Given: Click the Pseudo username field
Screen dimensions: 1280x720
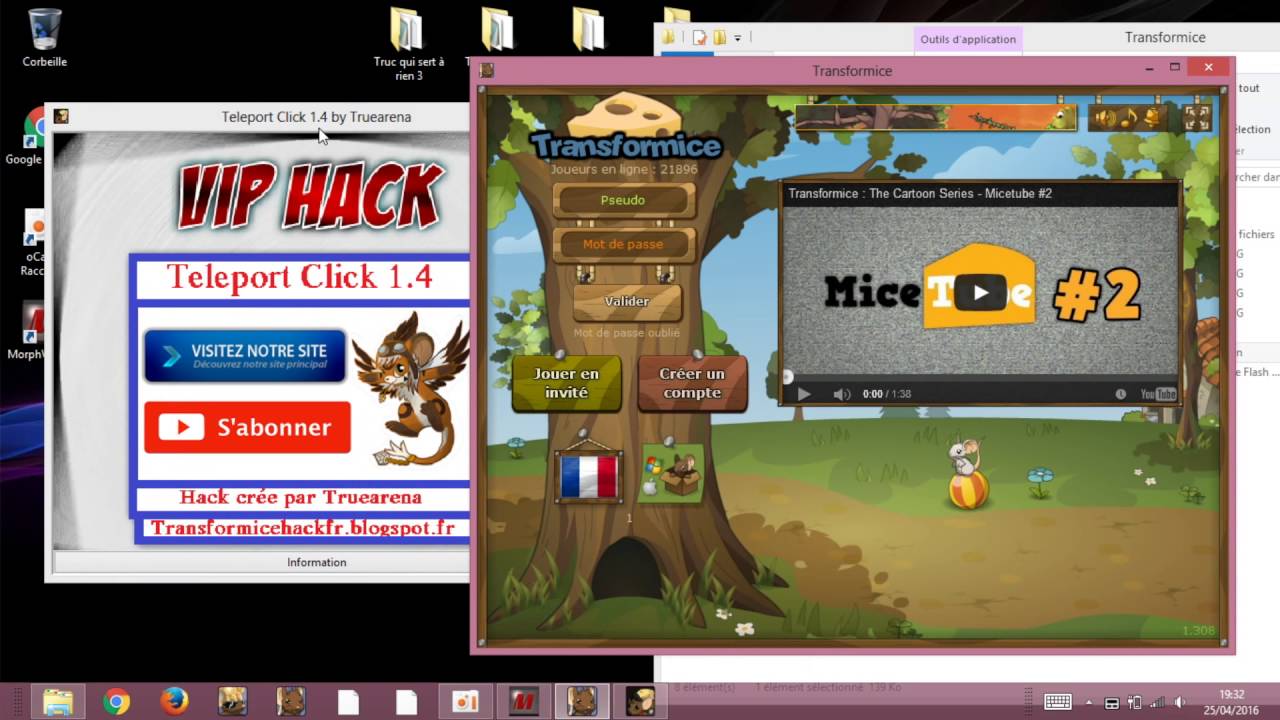Looking at the screenshot, I should pyautogui.click(x=623, y=200).
